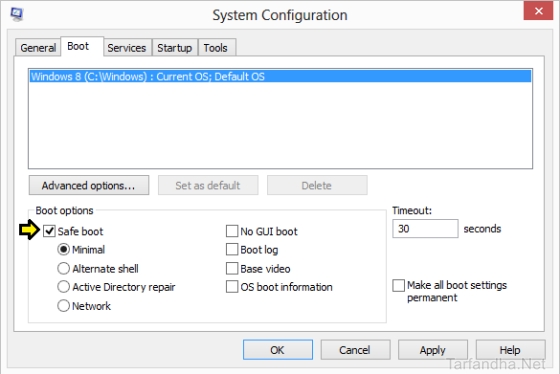Open Help for System Configuration
Screen dimensions: 560x374
click(510, 350)
